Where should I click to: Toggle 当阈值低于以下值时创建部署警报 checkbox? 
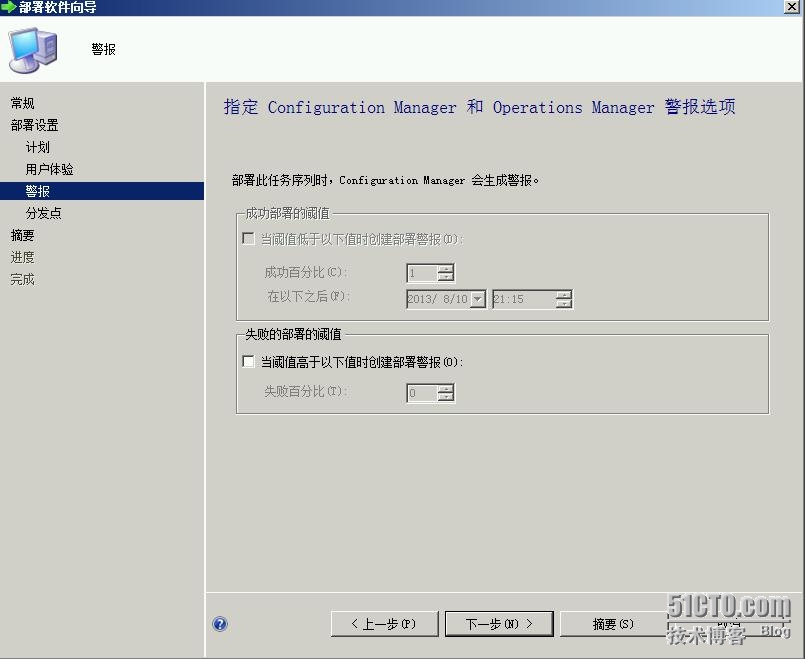pos(248,239)
